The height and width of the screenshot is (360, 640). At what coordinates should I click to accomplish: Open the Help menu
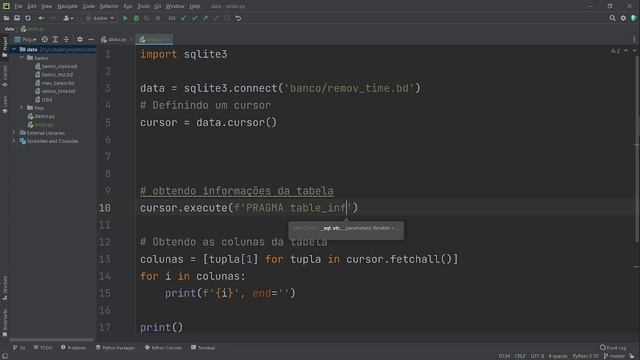pos(195,6)
